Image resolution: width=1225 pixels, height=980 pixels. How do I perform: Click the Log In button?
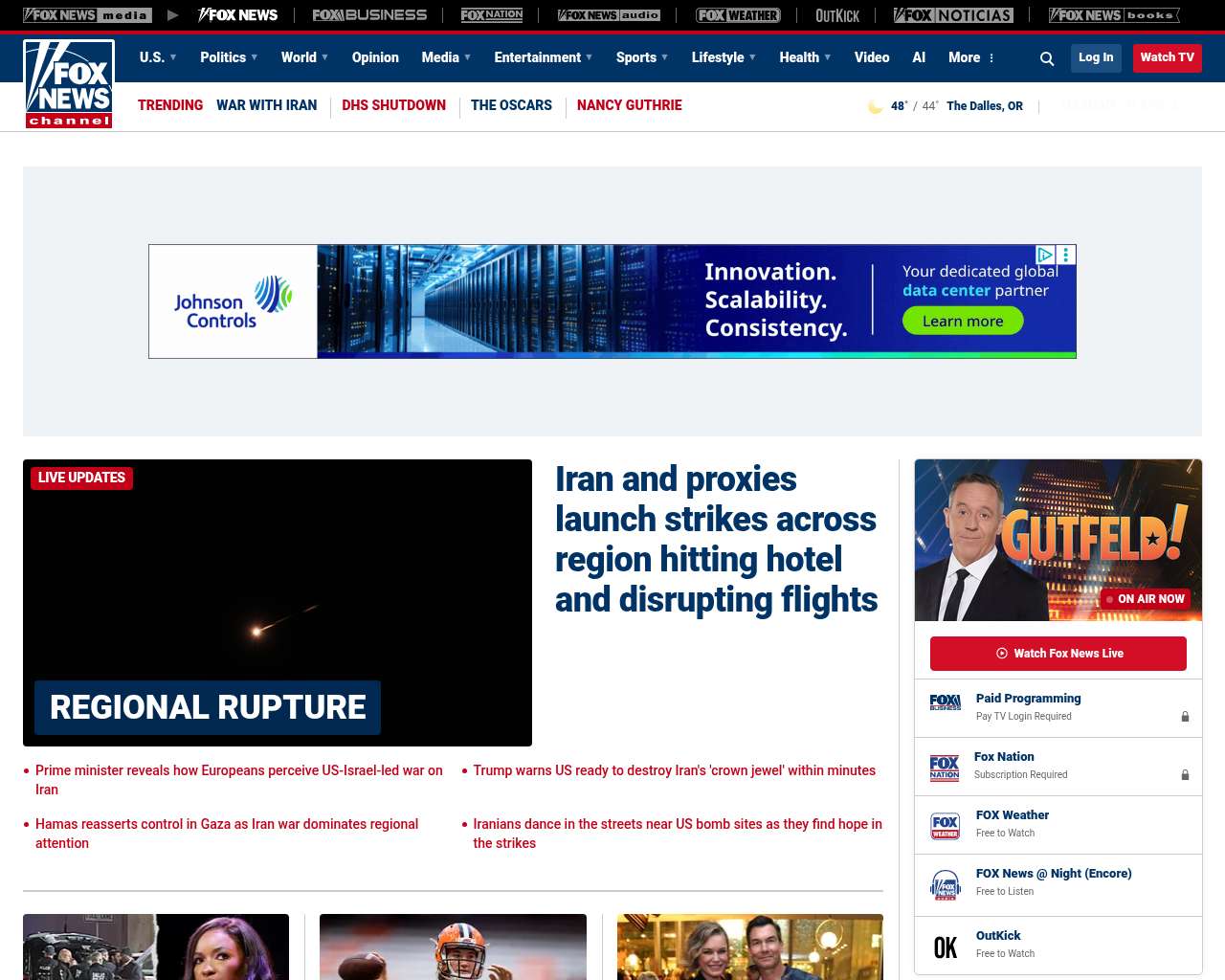[1096, 57]
